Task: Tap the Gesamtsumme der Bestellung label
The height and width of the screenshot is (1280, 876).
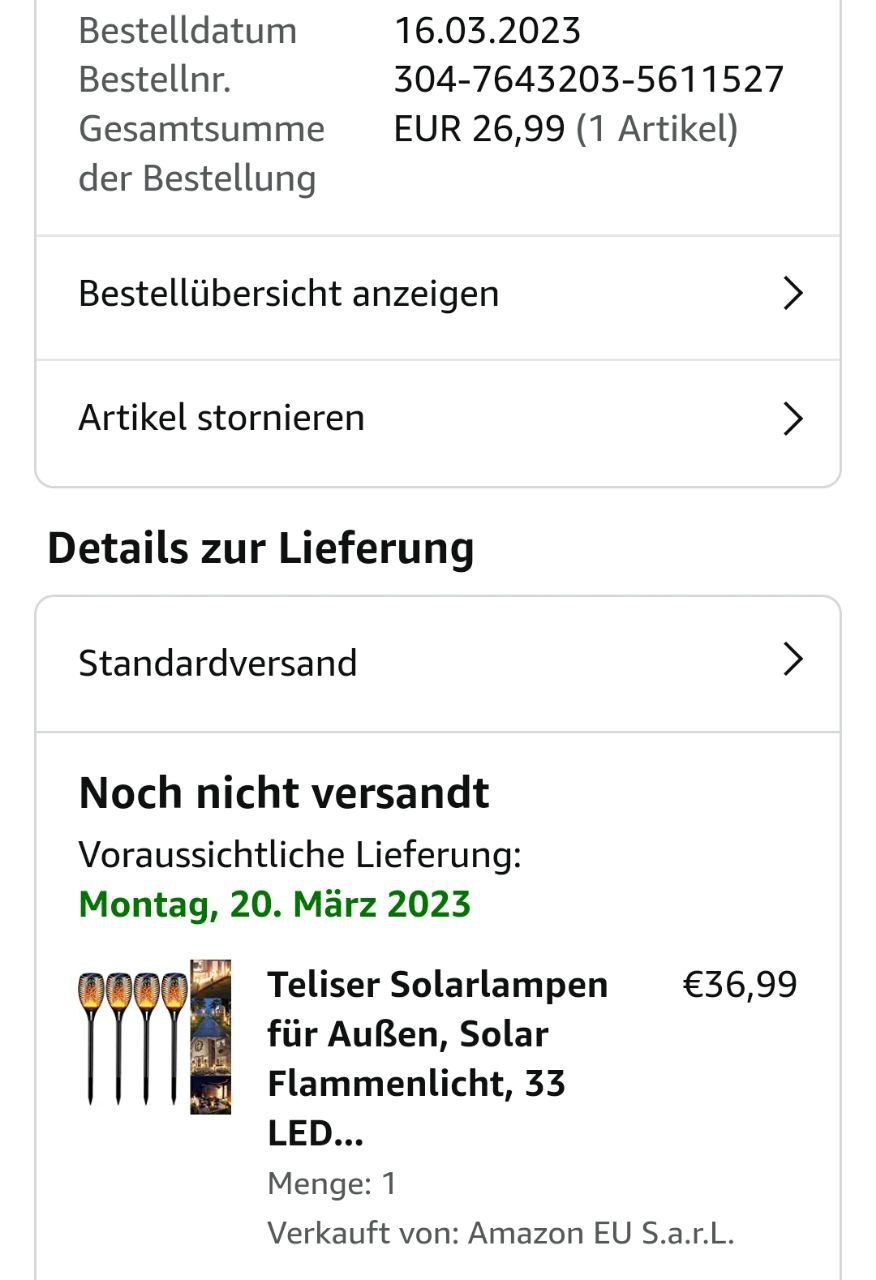Action: coord(201,153)
